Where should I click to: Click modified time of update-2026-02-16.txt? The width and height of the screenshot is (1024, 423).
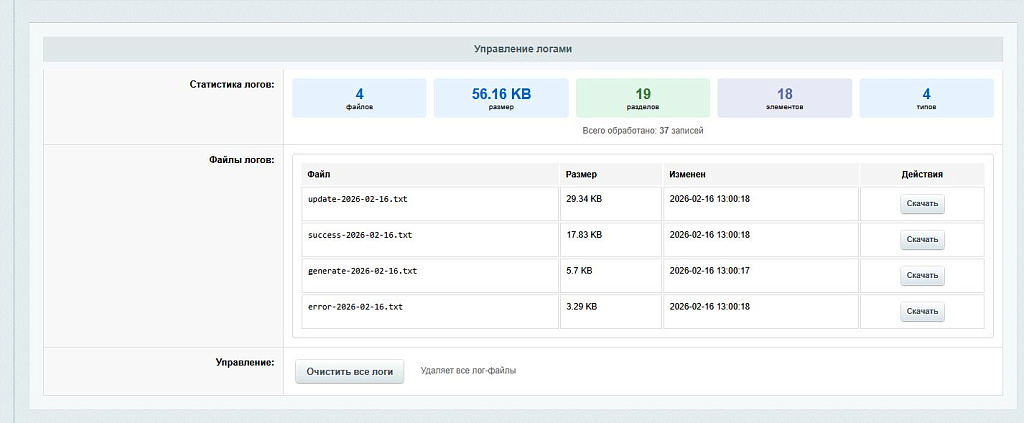[709, 199]
